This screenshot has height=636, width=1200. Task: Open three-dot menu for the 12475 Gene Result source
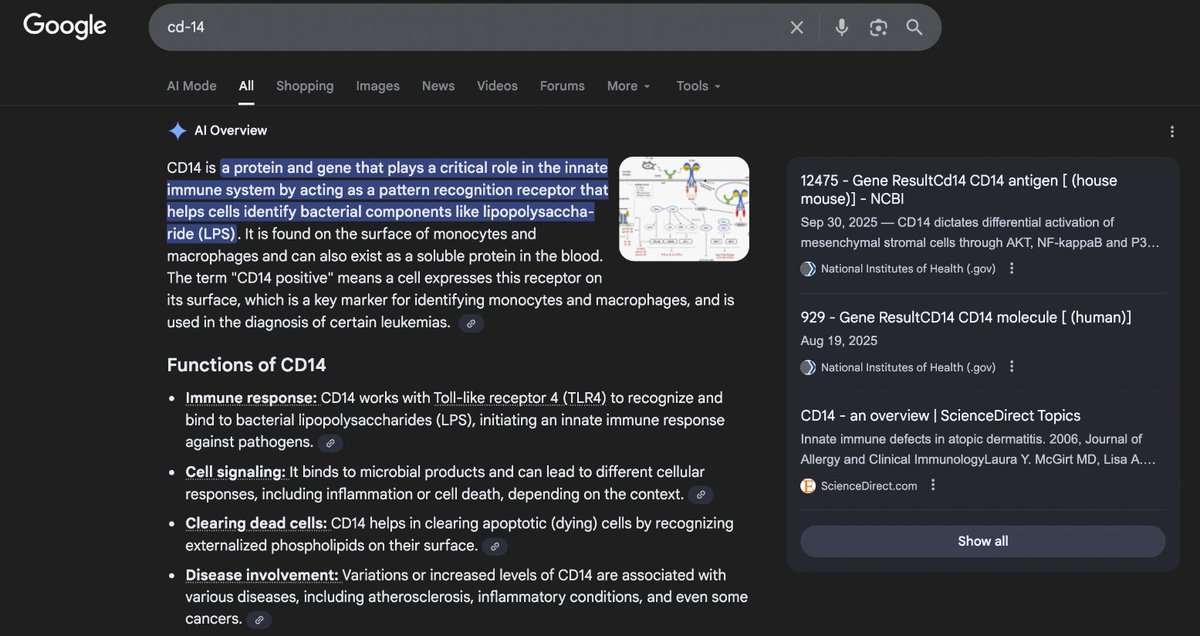click(1012, 268)
